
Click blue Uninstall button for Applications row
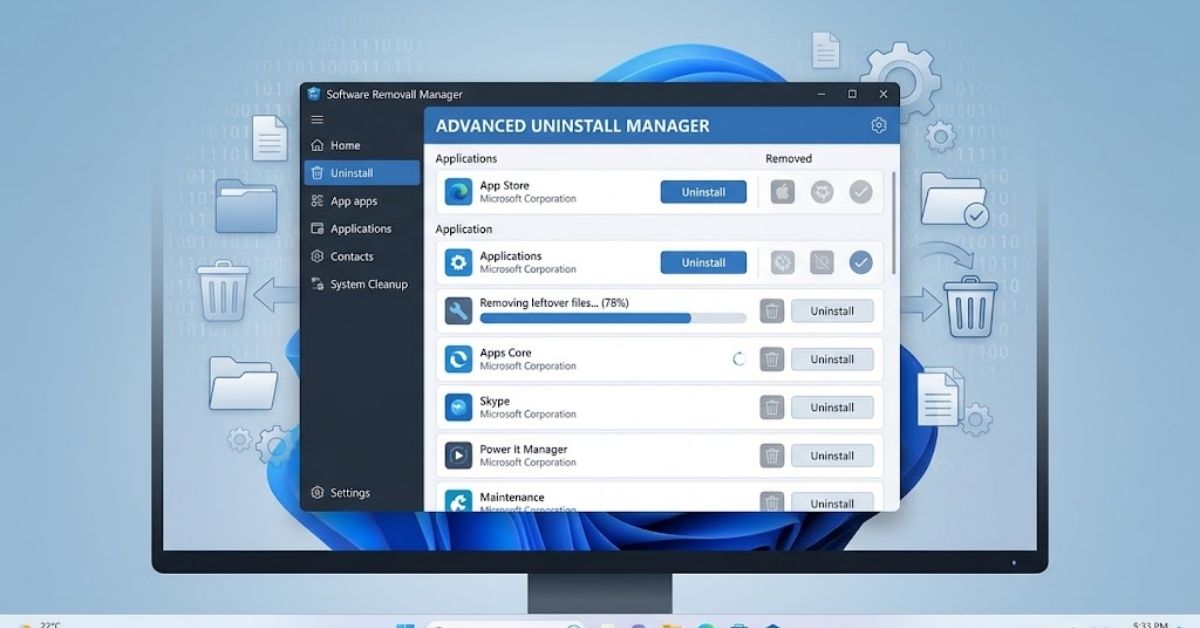(703, 263)
